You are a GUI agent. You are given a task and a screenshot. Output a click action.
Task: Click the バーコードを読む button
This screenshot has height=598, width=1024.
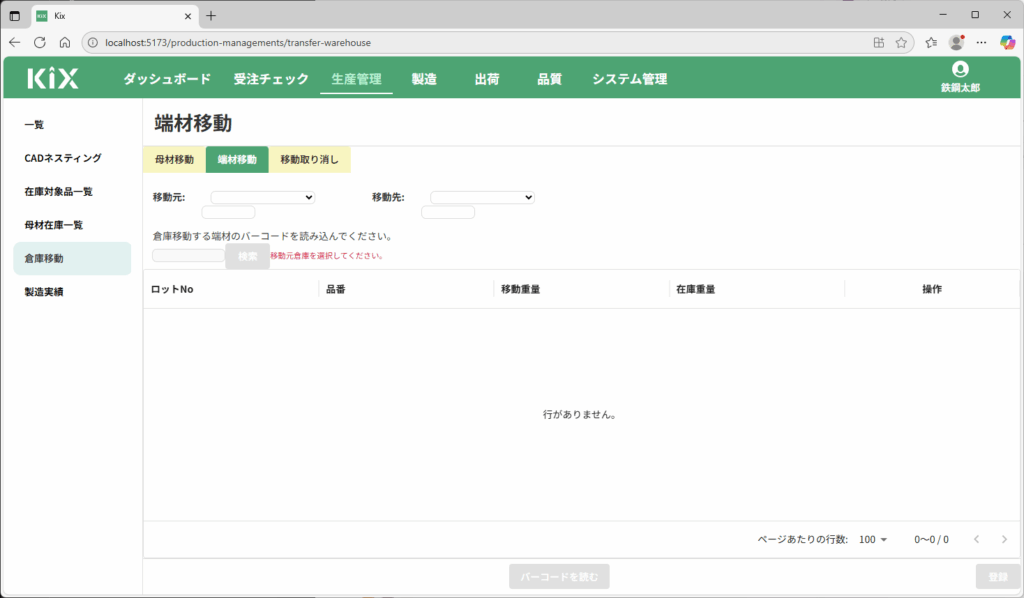coord(559,577)
